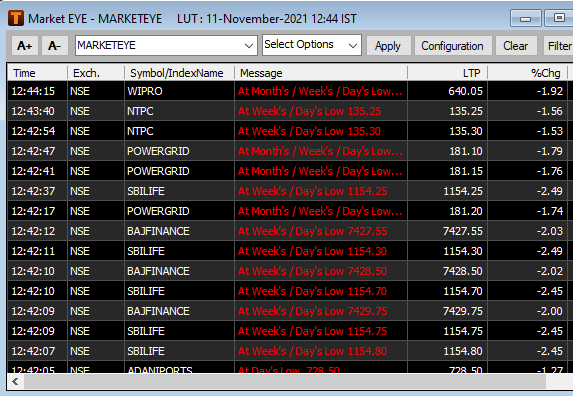
Task: Click the horizontal scrollbar left arrow
Action: tap(15, 382)
